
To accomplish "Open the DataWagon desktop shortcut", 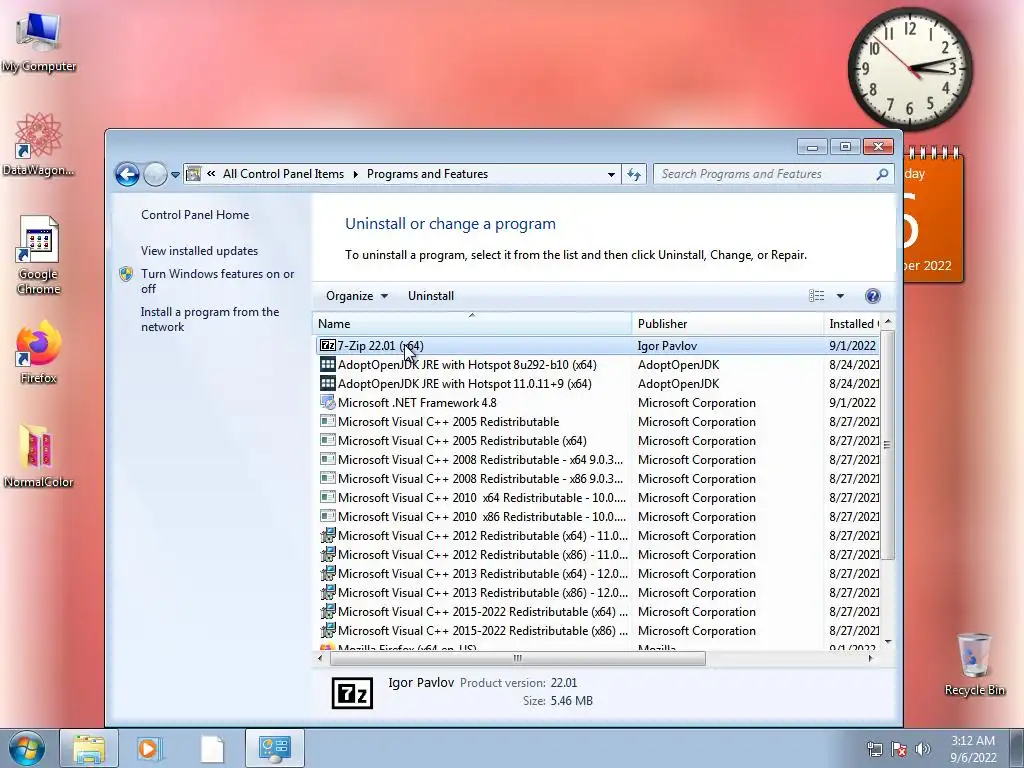I will (x=39, y=144).
